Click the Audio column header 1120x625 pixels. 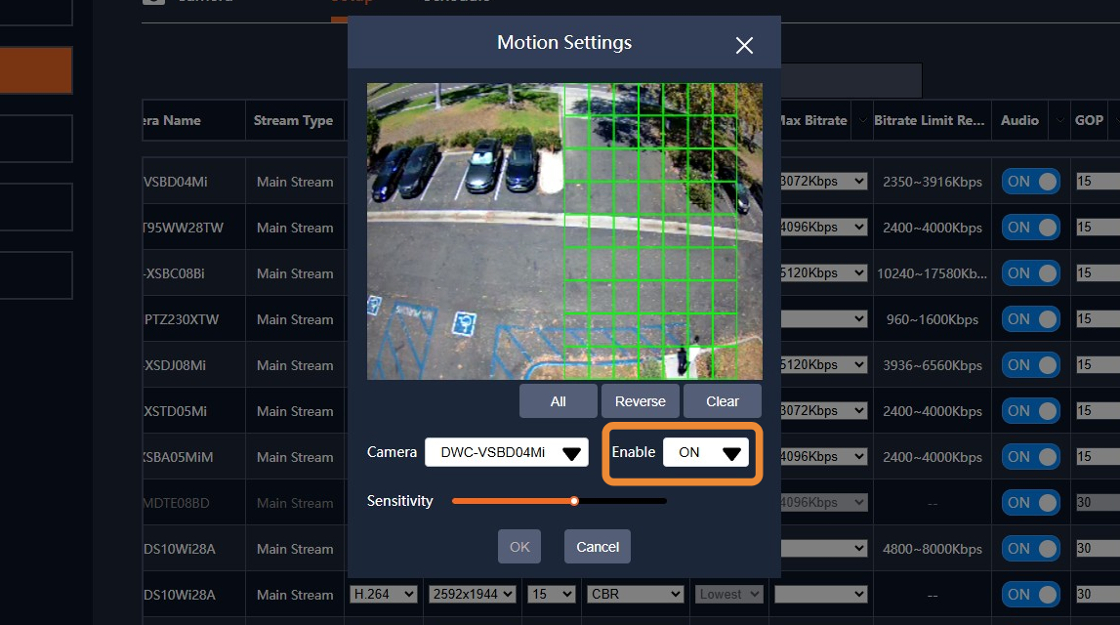[1019, 120]
